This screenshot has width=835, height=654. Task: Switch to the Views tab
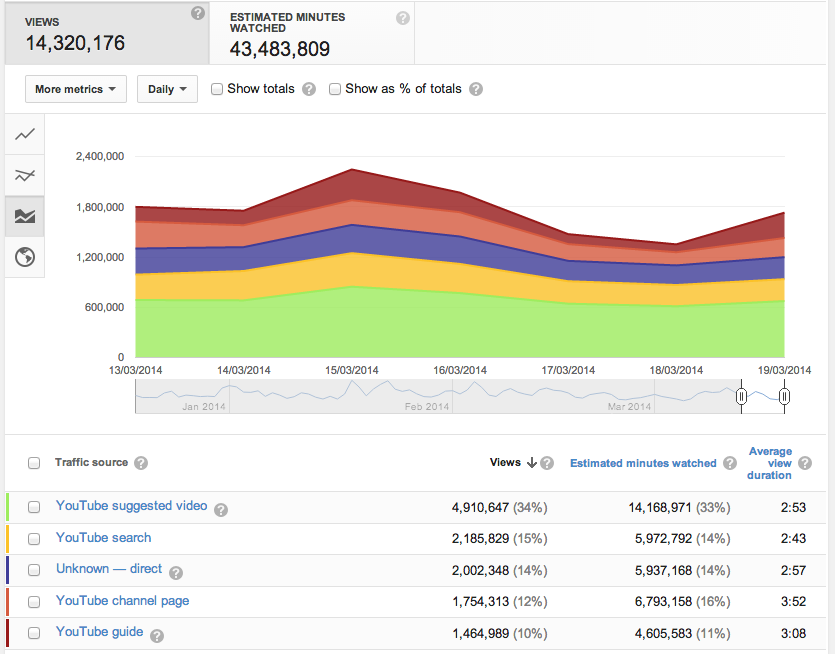[104, 32]
